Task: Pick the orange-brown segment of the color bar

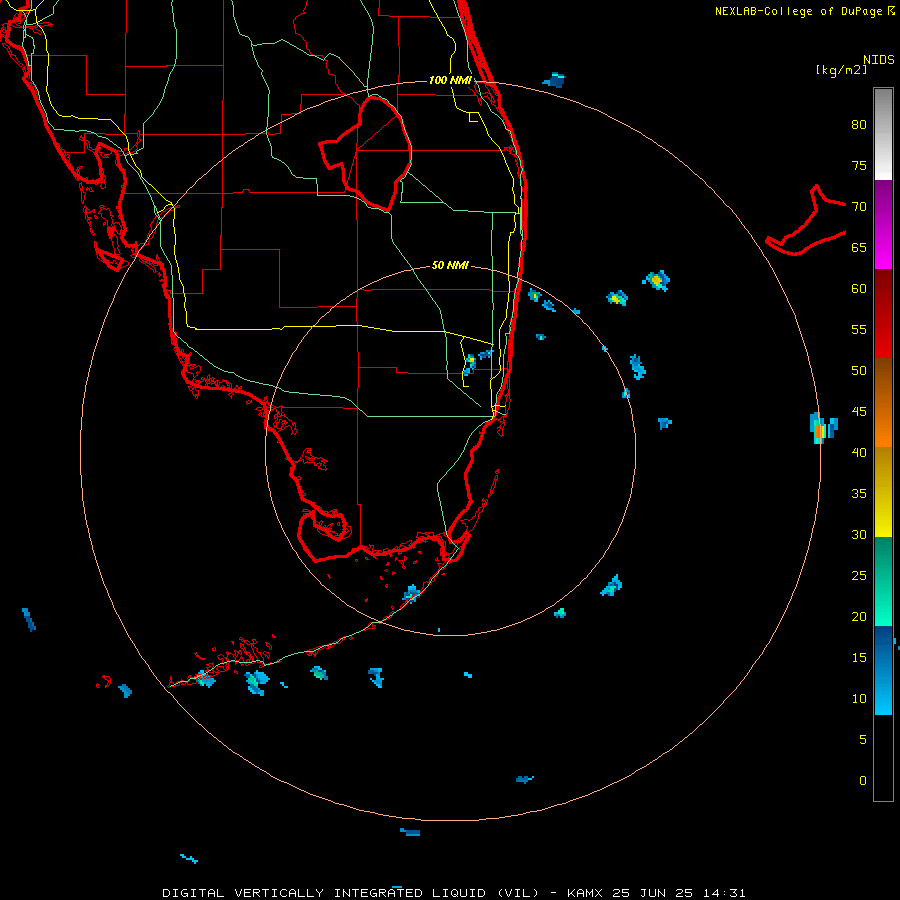Action: coord(883,402)
